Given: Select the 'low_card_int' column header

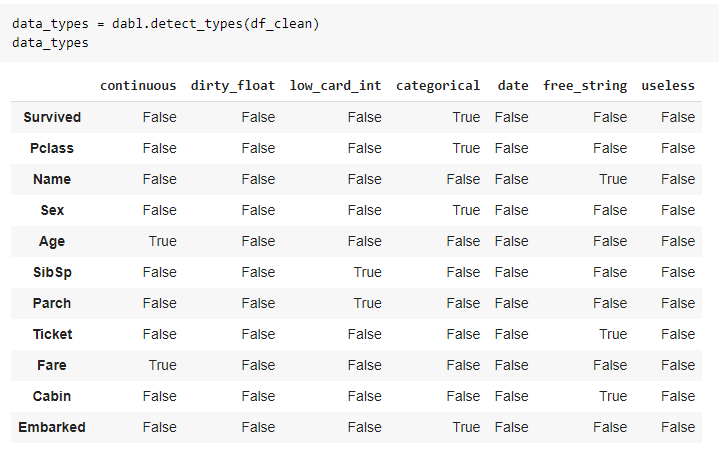Looking at the screenshot, I should pos(335,86).
